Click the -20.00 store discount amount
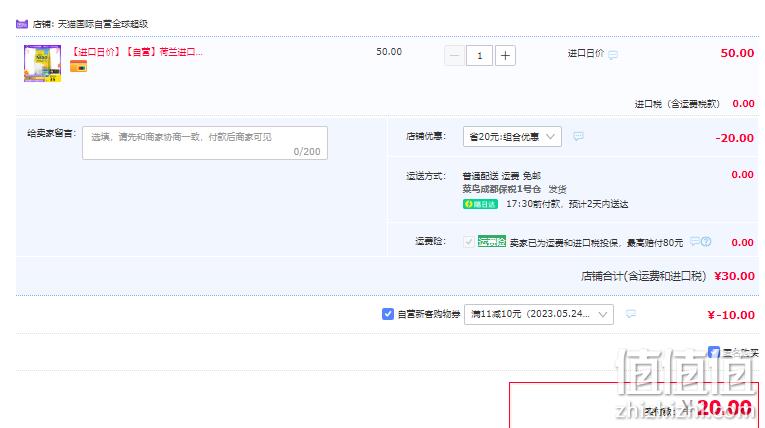765x428 pixels. tap(734, 138)
